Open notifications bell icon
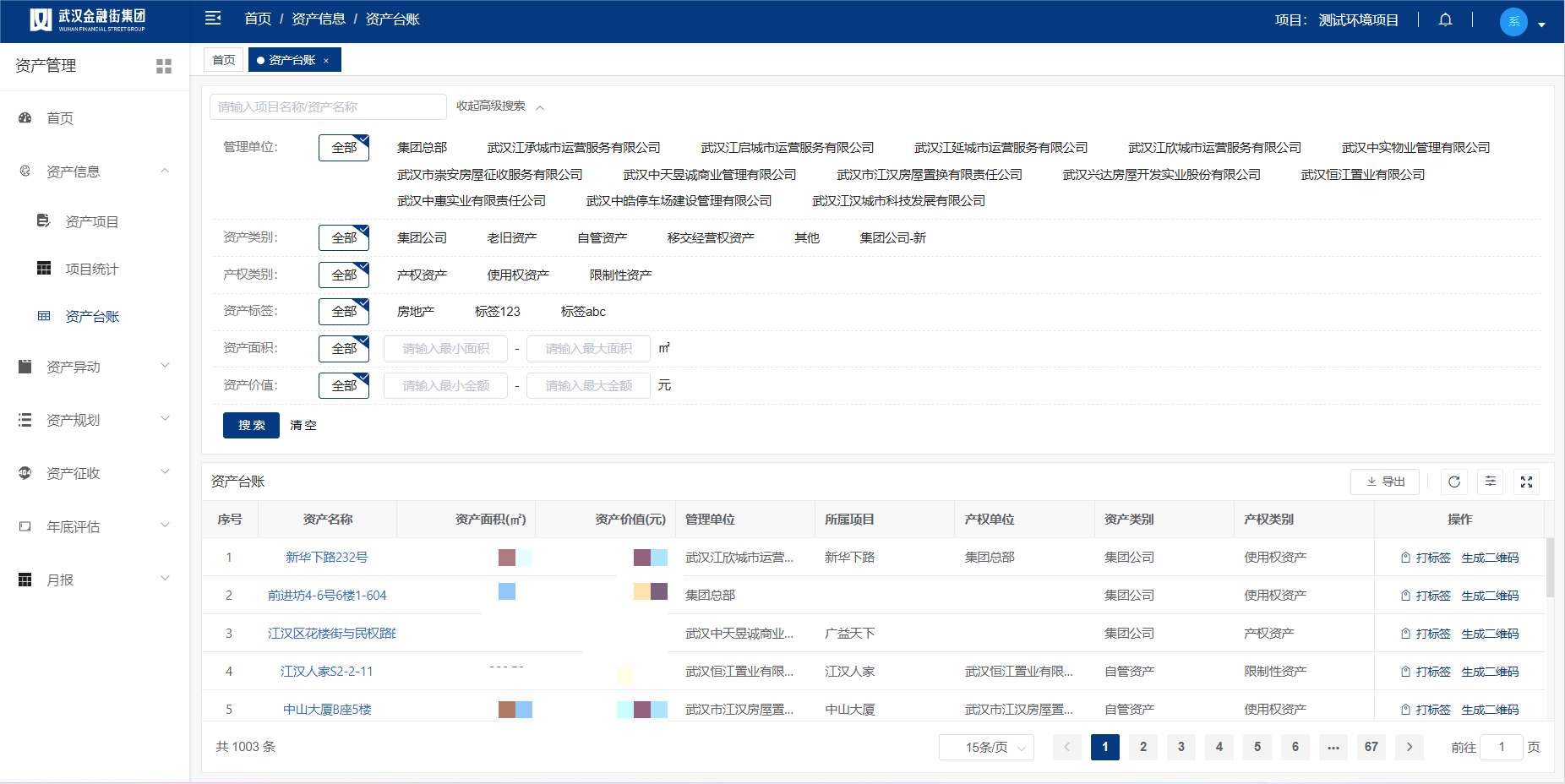This screenshot has width=1565, height=784. tap(1446, 19)
